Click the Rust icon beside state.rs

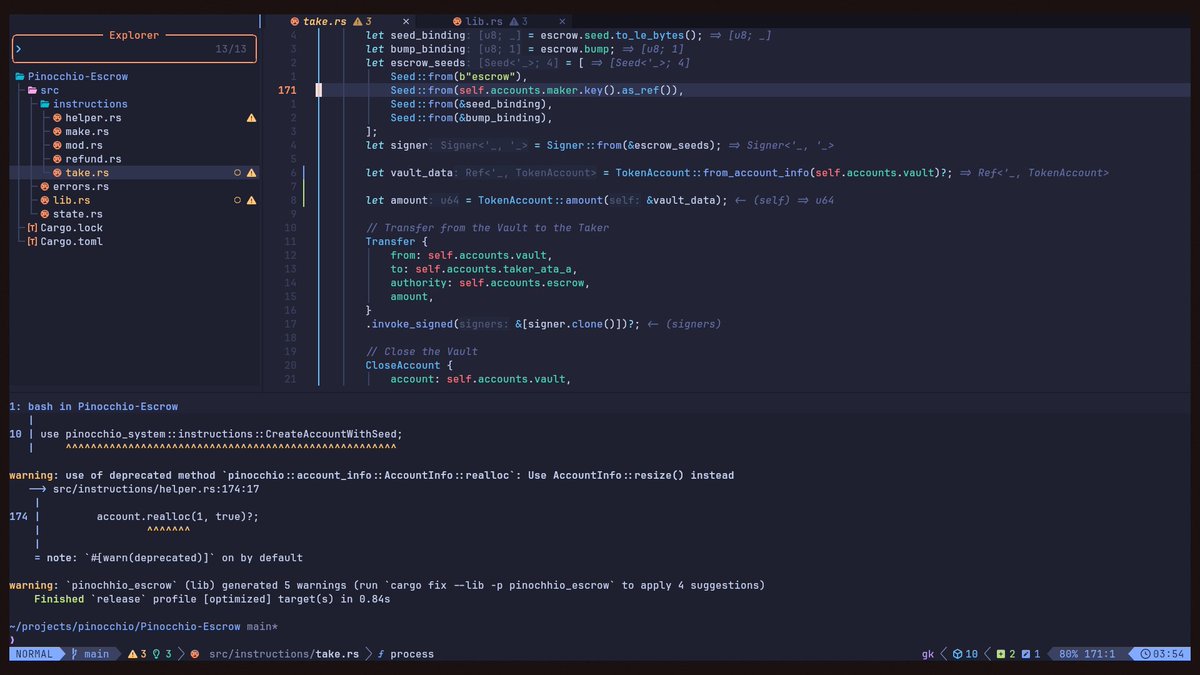(45, 214)
